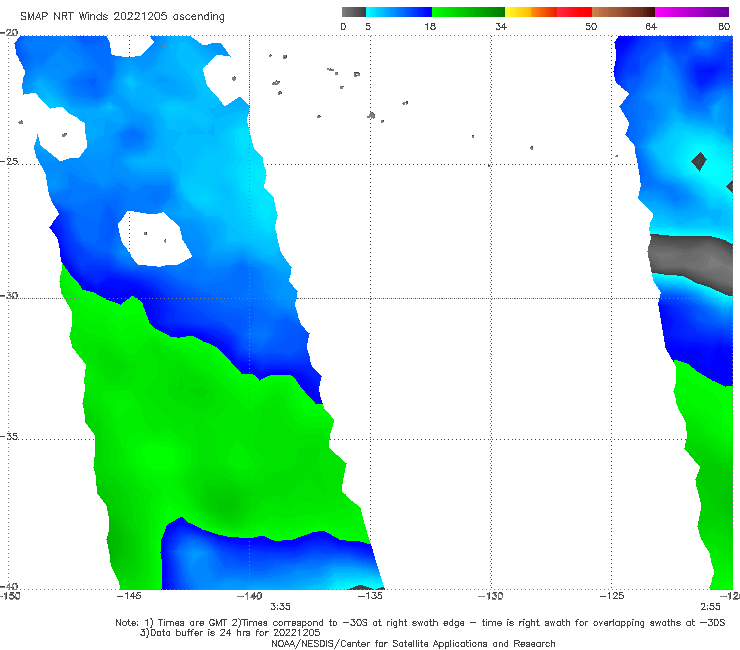Viewport: 740px width, 650px height.
Task: Click the colorbar label '50'
Action: pyautogui.click(x=591, y=26)
